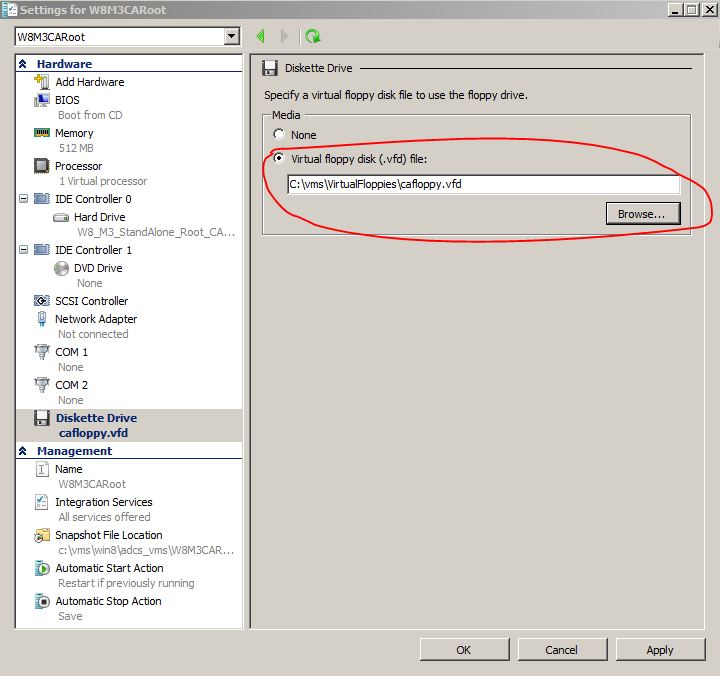Click the Add Hardware icon

pyautogui.click(x=41, y=82)
